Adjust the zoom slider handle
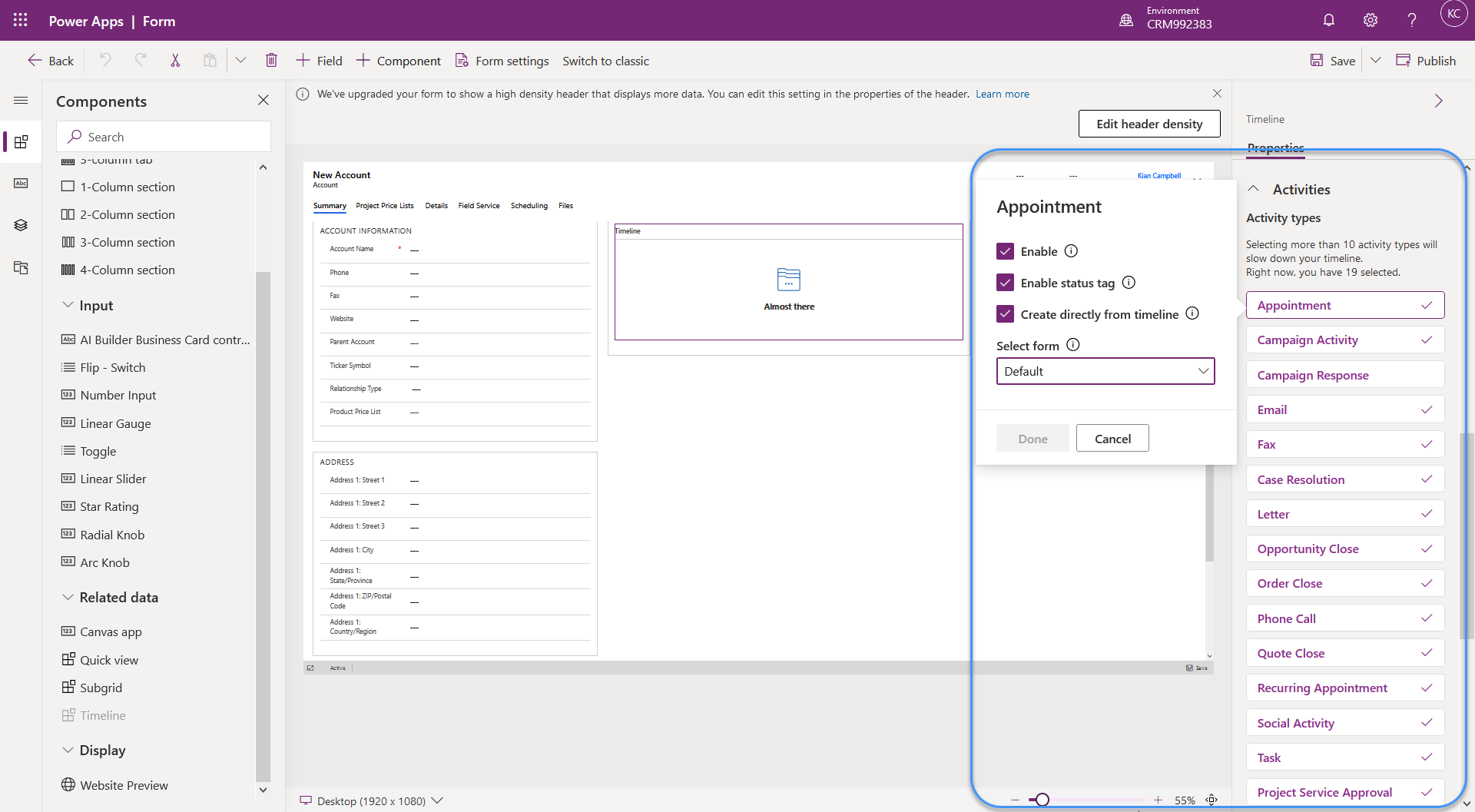The width and height of the screenshot is (1475, 812). click(x=1042, y=800)
